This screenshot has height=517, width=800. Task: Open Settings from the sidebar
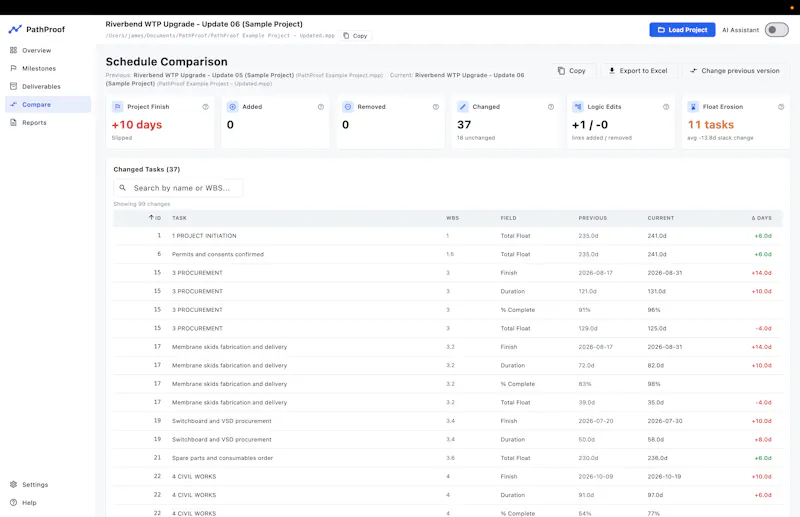[x=35, y=484]
